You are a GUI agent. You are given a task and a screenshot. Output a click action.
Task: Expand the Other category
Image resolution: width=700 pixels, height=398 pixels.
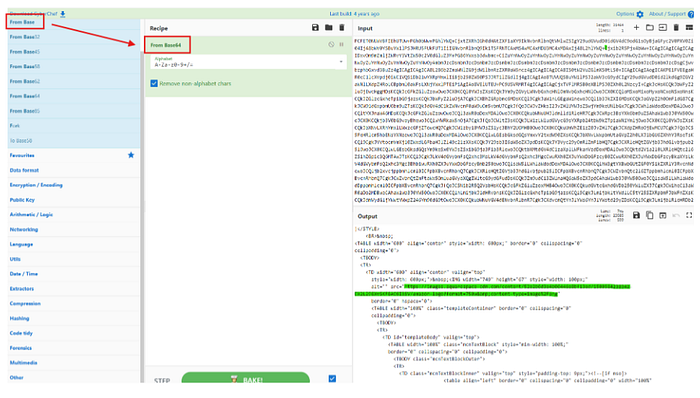pos(73,377)
